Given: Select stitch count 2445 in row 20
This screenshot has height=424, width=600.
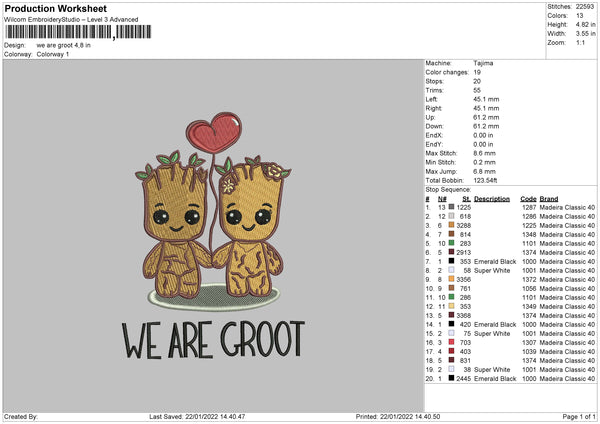Looking at the screenshot, I should pyautogui.click(x=464, y=378).
